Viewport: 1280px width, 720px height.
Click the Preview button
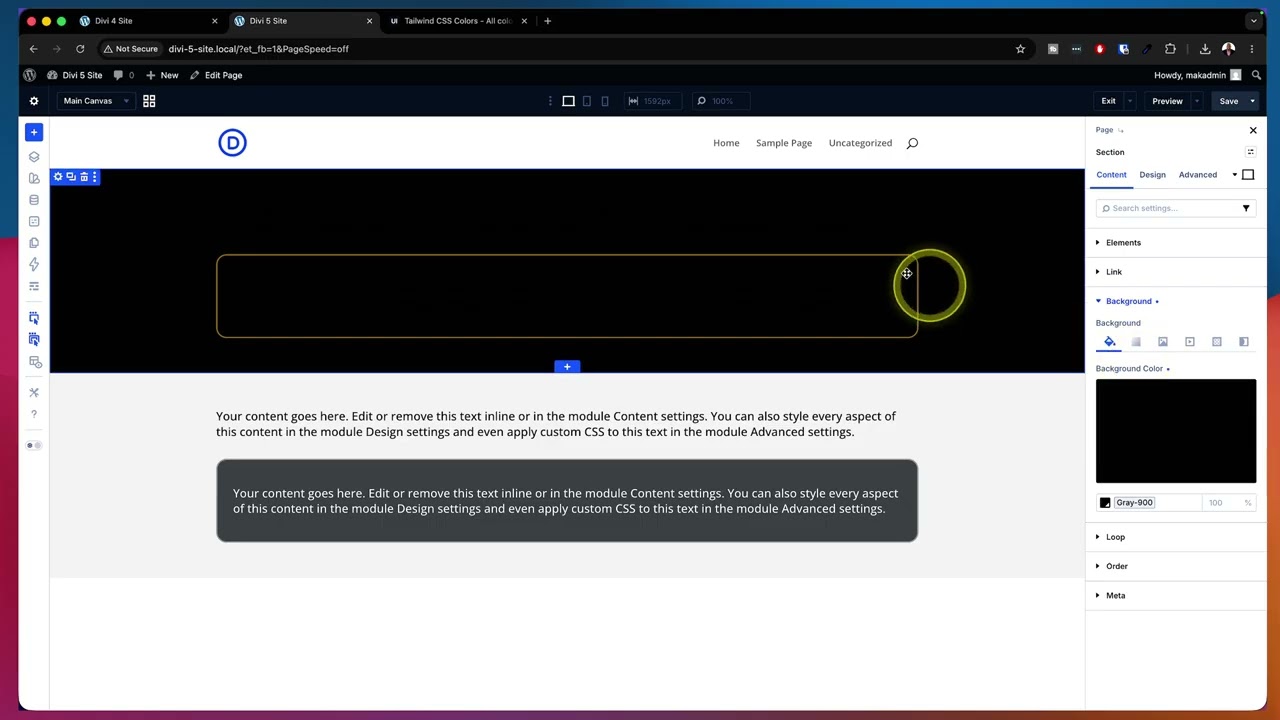1167,101
